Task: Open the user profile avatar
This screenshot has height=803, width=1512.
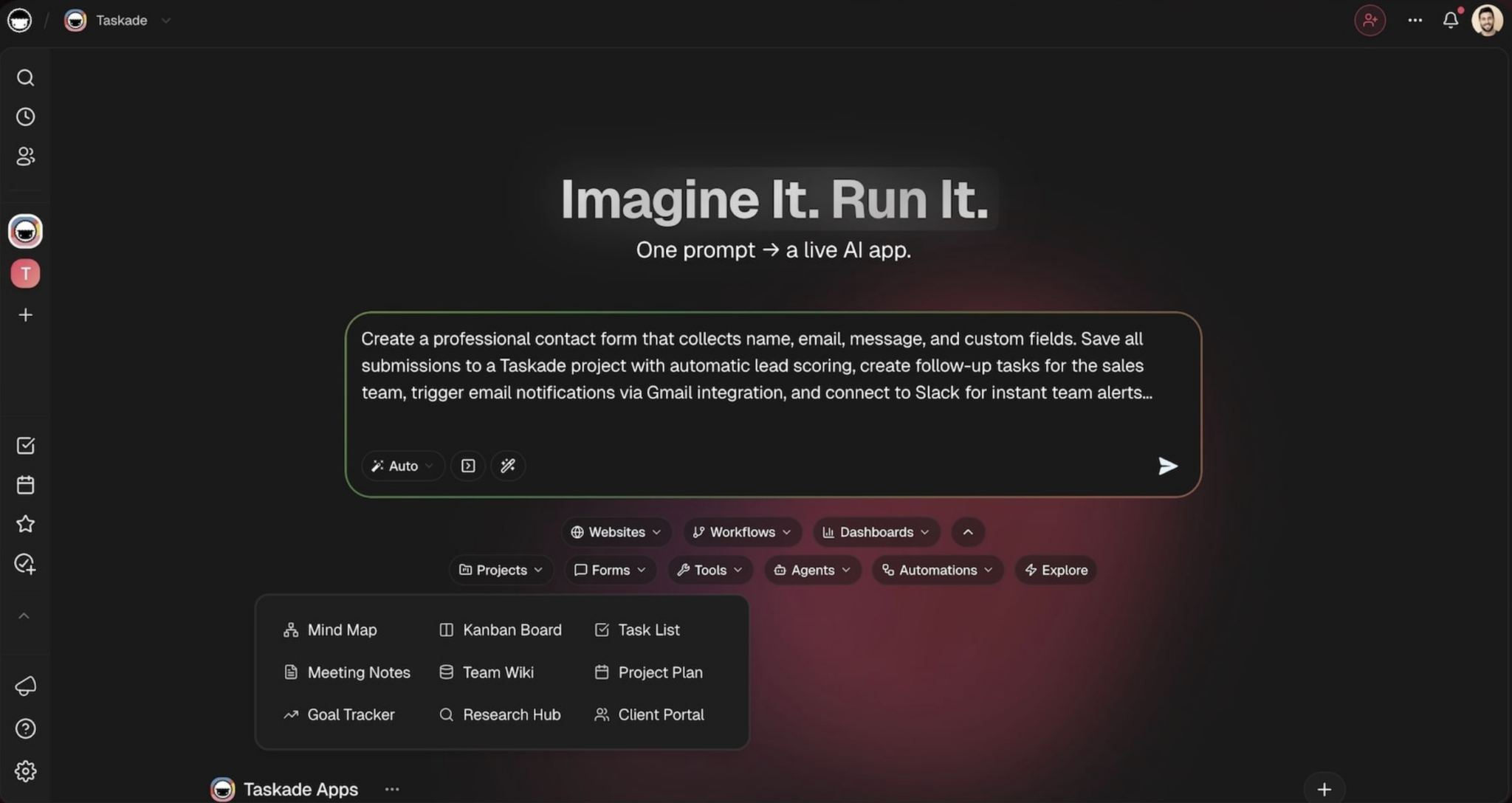Action: tap(1487, 20)
